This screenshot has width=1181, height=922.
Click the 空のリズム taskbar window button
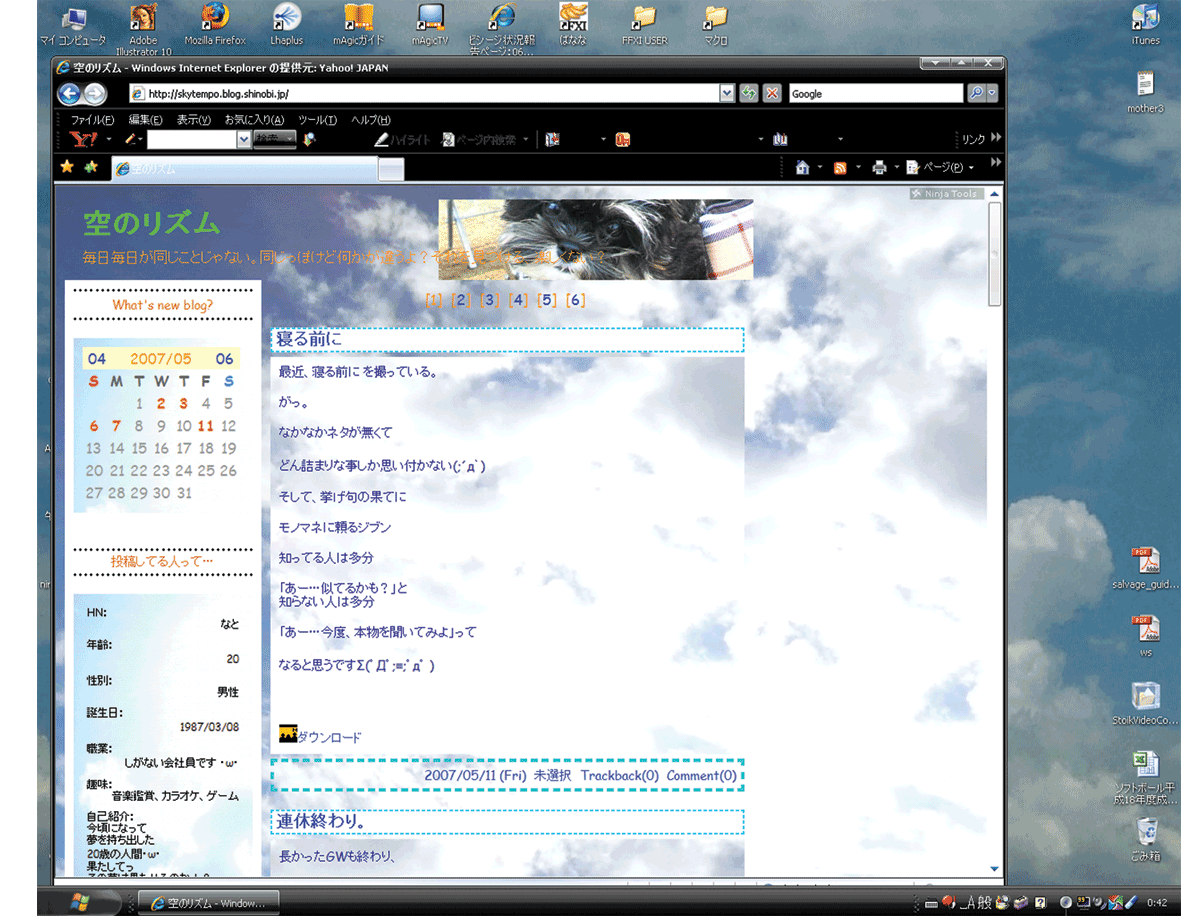209,902
